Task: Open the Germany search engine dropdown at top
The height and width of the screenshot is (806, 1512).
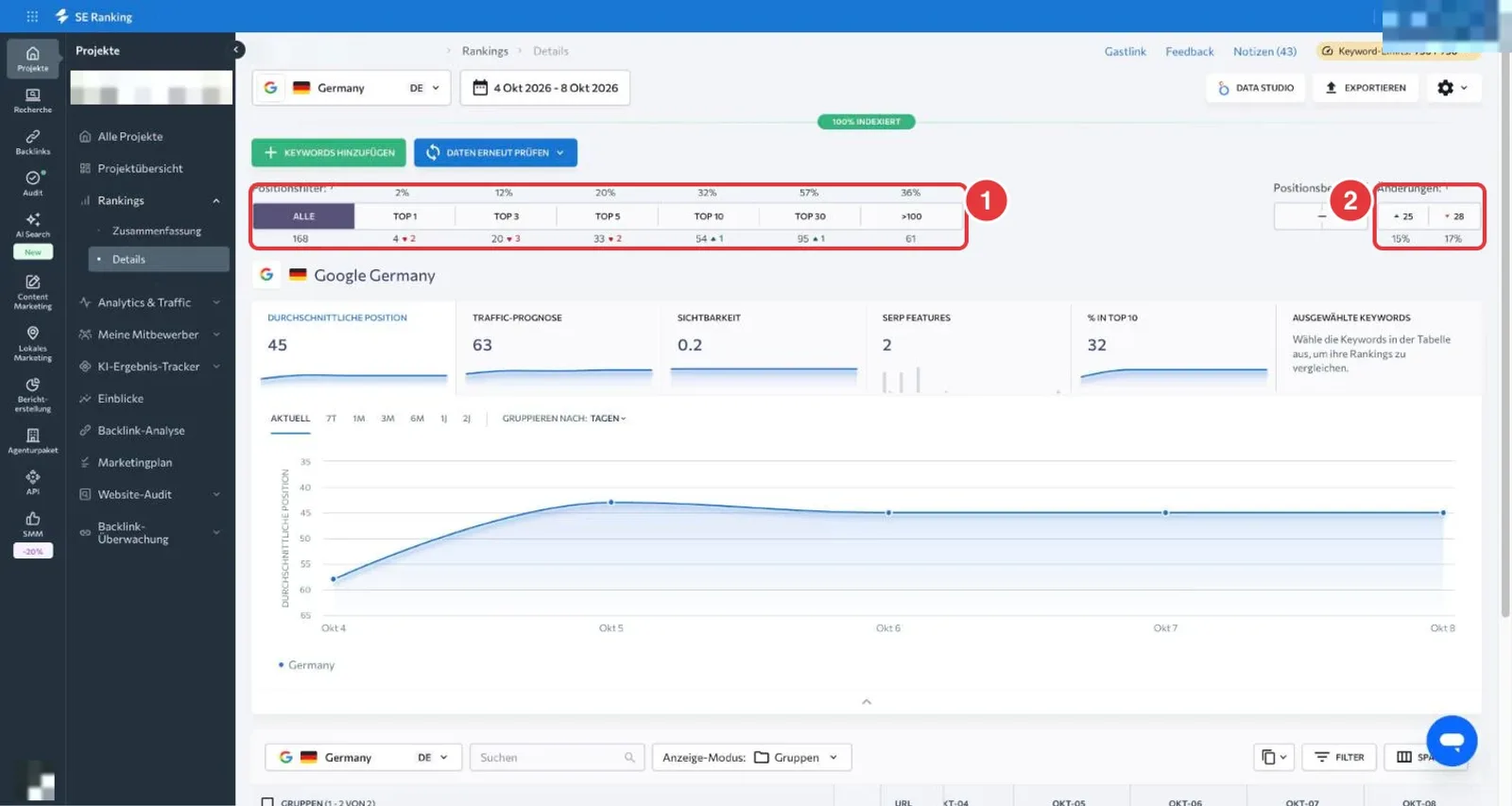Action: click(352, 88)
